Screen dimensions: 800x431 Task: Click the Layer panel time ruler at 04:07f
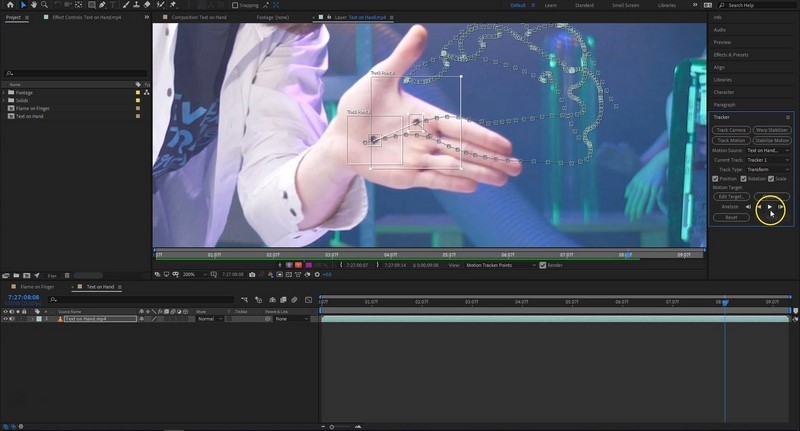(x=389, y=255)
